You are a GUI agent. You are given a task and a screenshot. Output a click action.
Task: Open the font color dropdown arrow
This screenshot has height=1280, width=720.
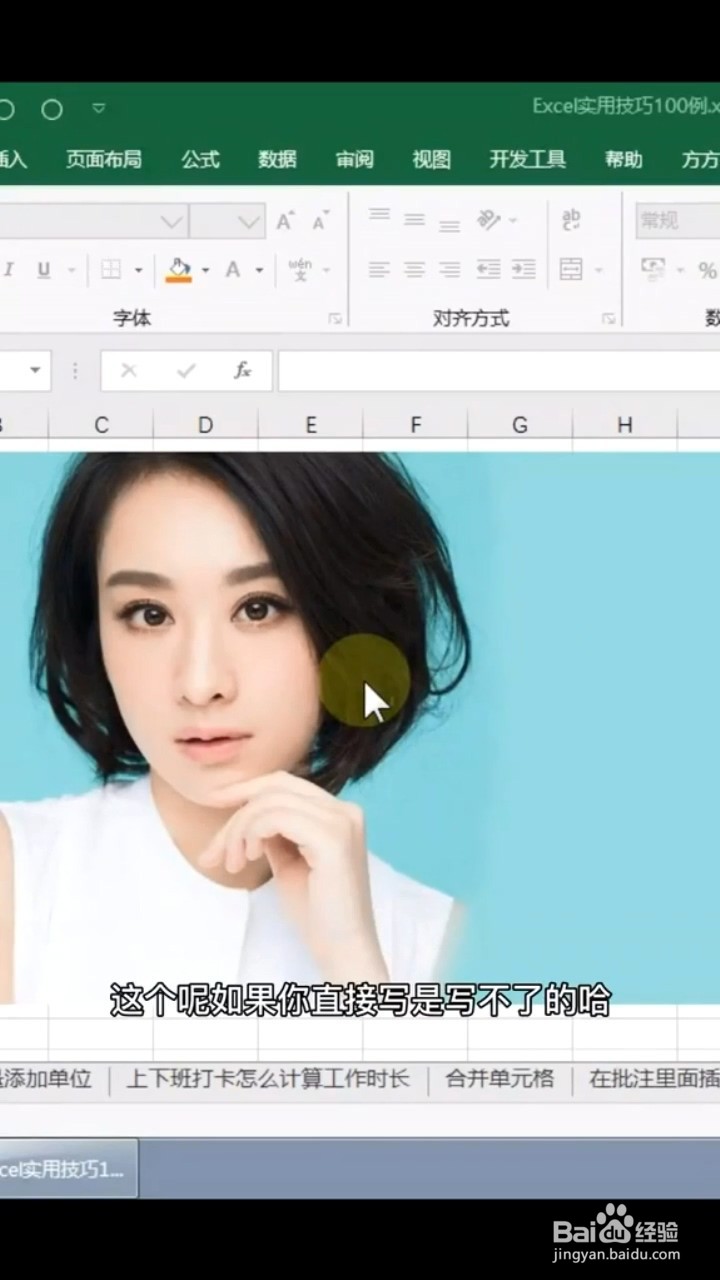259,270
